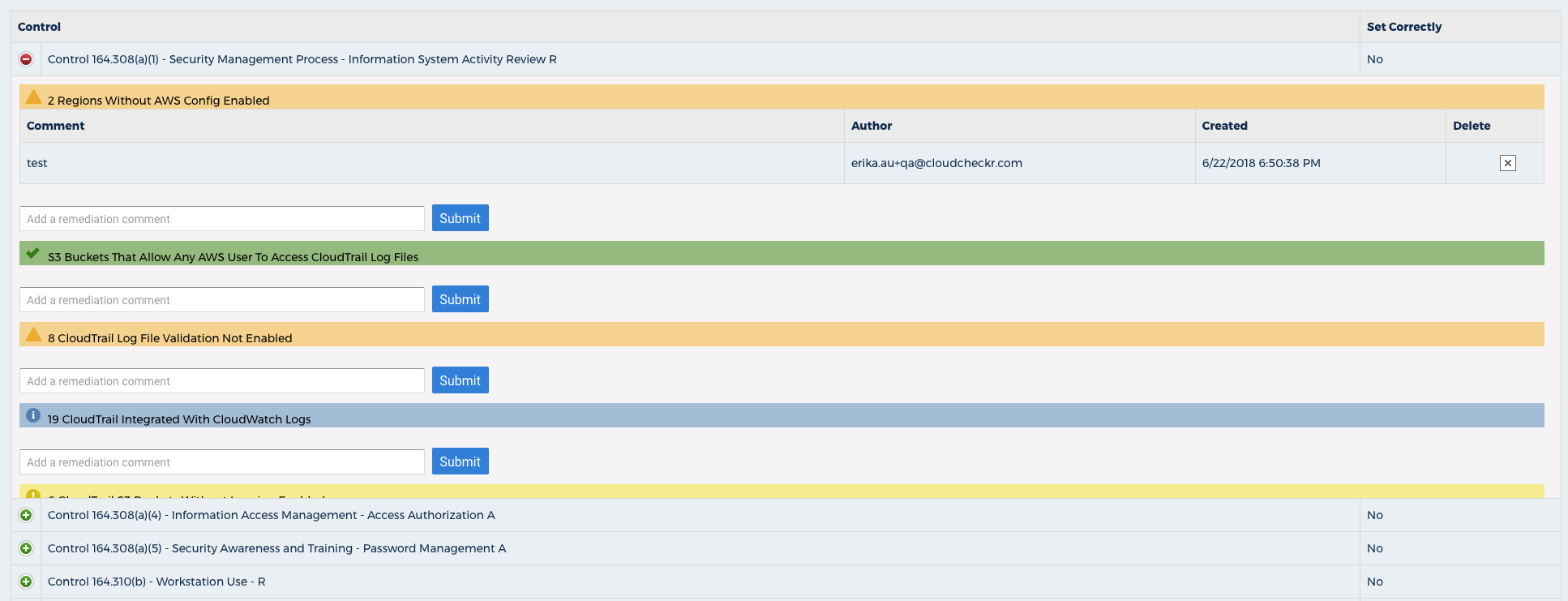Click Control 164.308(a)(4) Information Access Management title
The image size is (1568, 601).
272,515
